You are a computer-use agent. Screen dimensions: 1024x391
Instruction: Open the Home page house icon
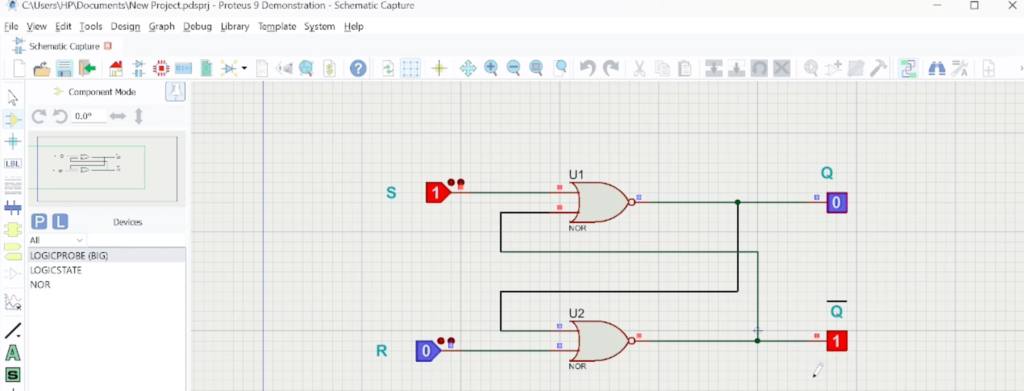[116, 68]
